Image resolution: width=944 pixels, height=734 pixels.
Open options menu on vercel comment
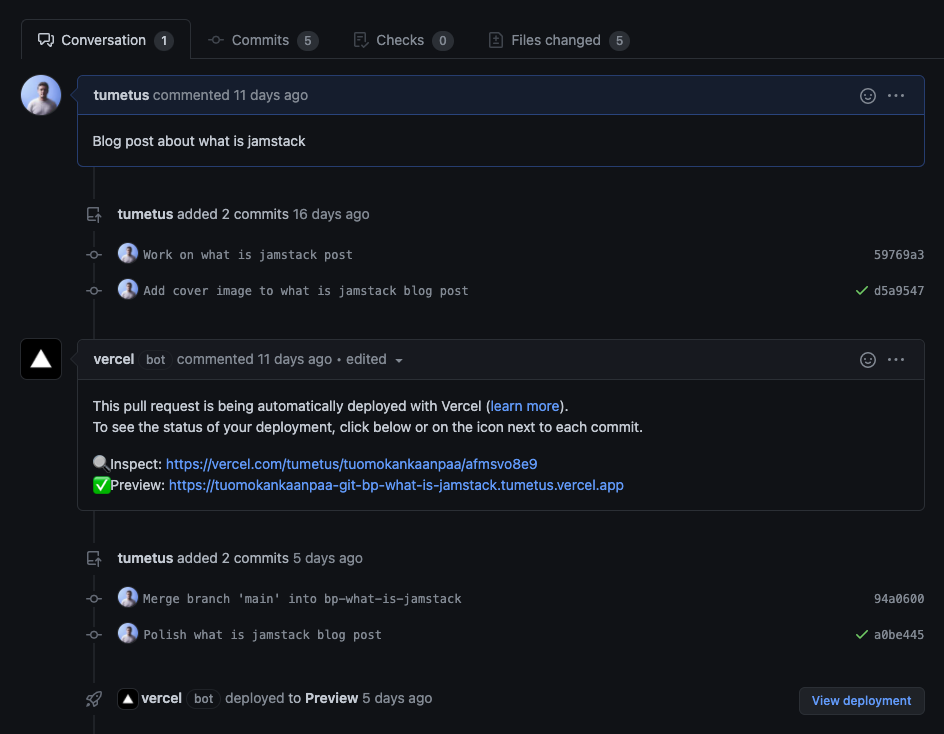click(896, 360)
